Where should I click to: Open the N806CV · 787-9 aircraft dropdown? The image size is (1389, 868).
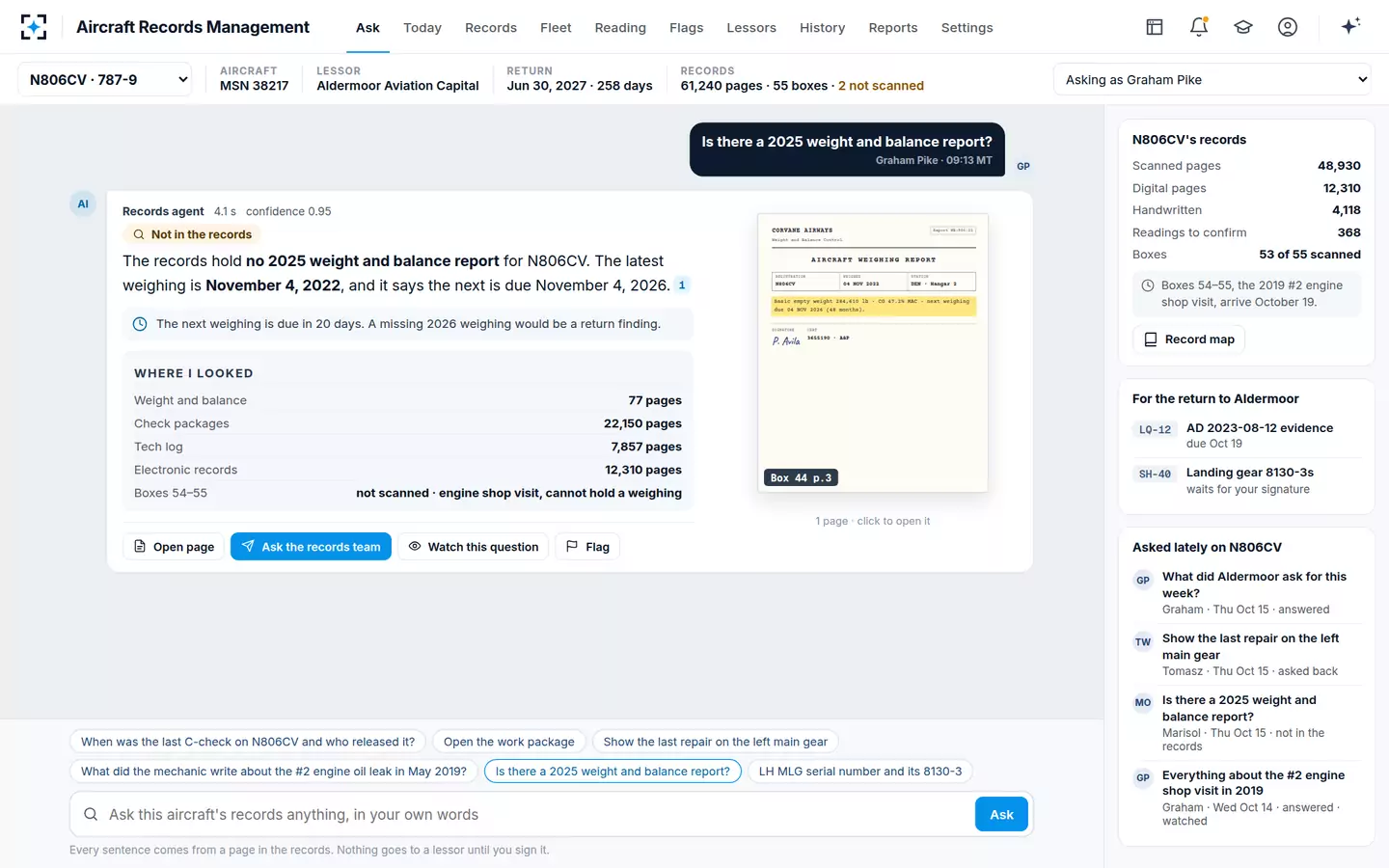pos(105,79)
